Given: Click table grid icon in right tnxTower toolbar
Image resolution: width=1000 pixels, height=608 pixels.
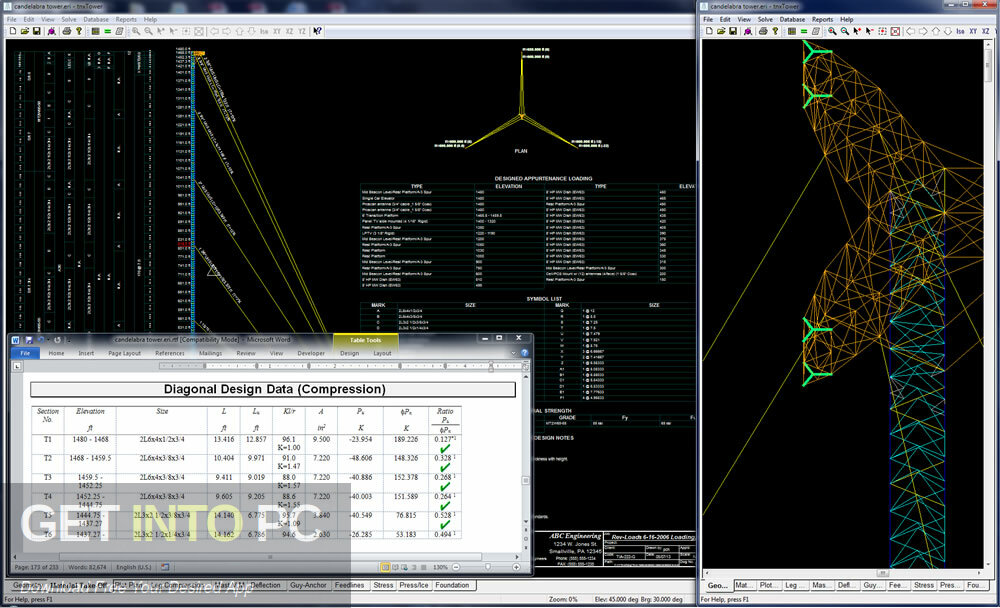Looking at the screenshot, I should coord(791,31).
